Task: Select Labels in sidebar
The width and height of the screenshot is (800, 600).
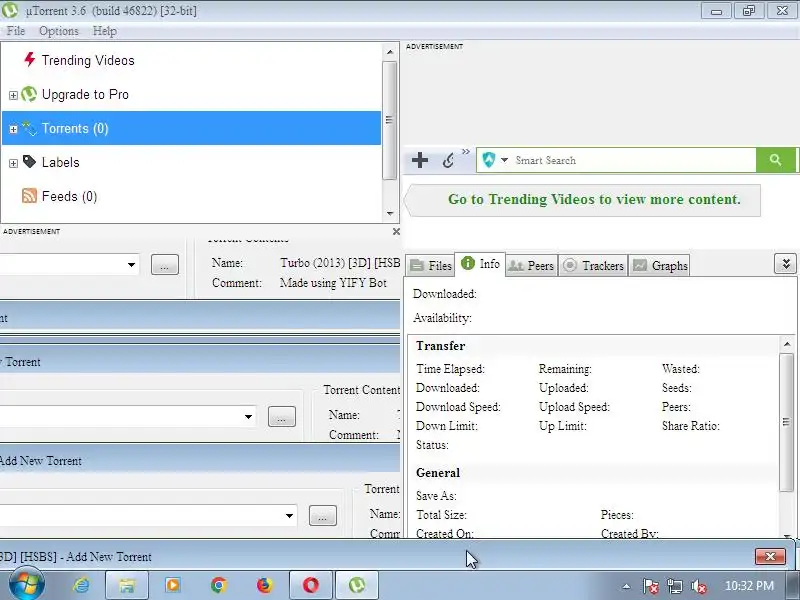Action: coord(60,162)
